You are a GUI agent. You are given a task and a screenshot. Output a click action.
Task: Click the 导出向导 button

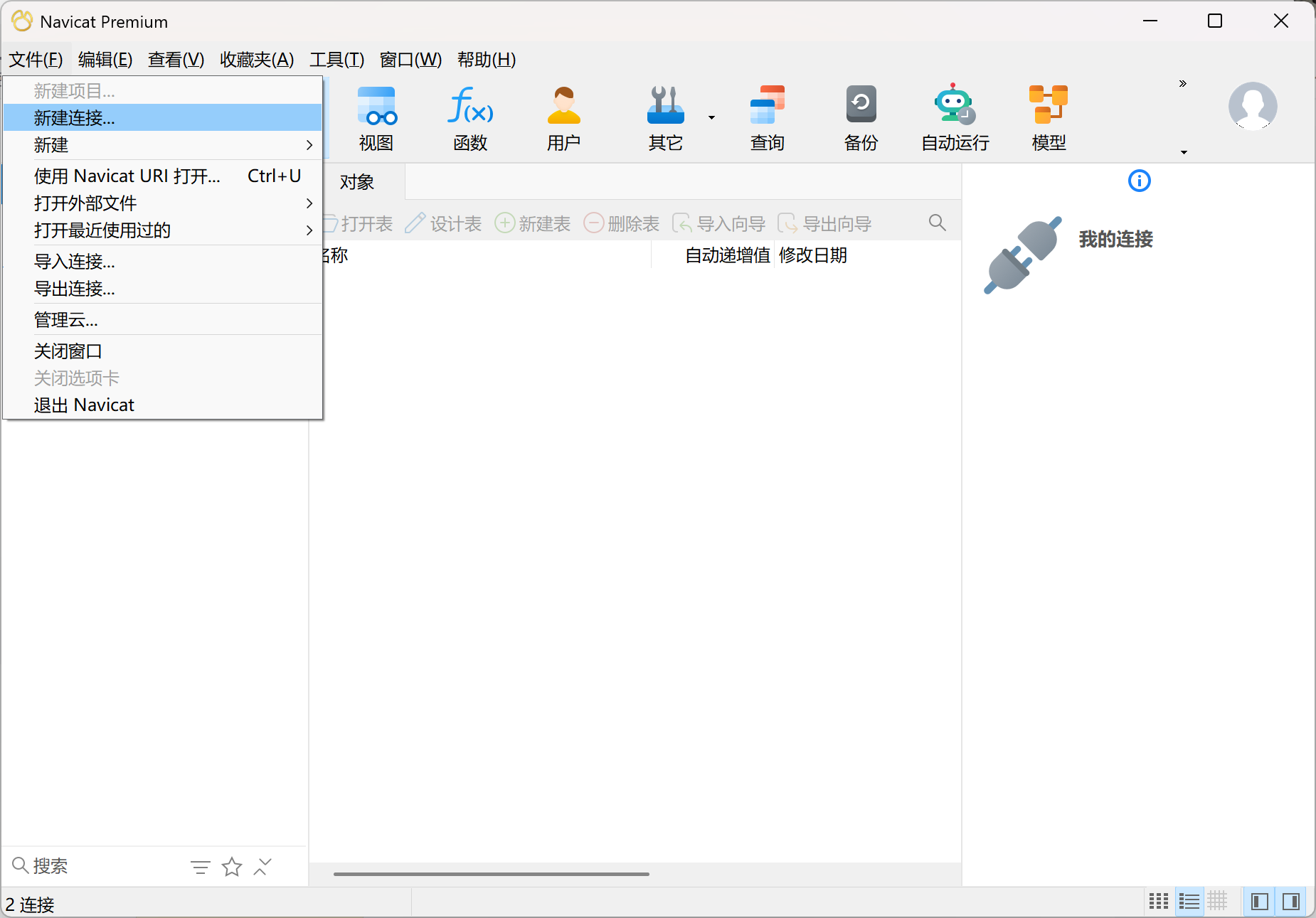824,223
